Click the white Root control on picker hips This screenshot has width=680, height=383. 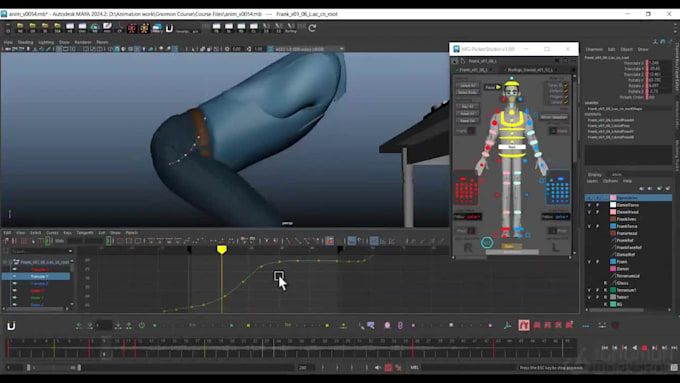[512, 147]
